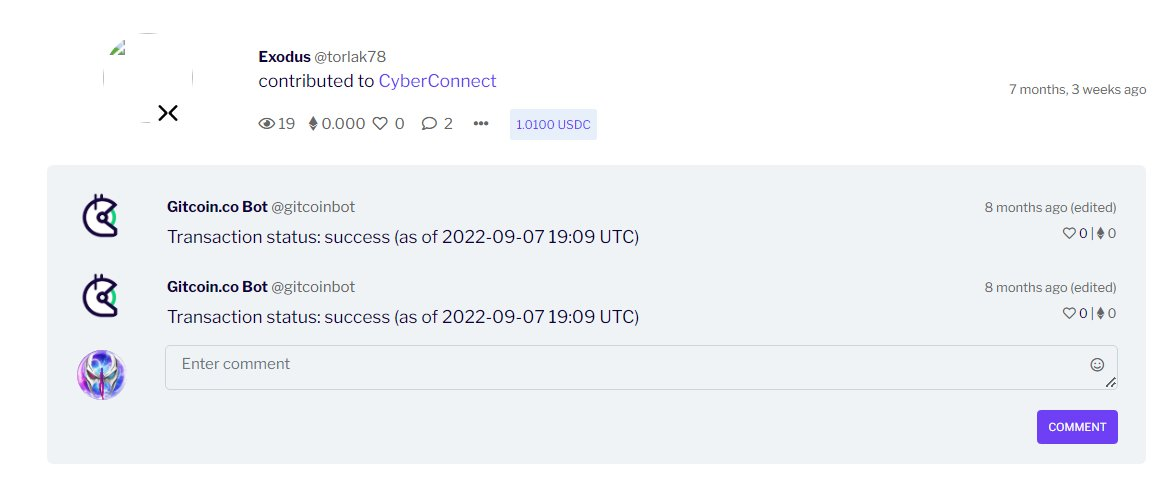The height and width of the screenshot is (482, 1175).
Task: Open Exodus user profile name
Action: pos(284,57)
